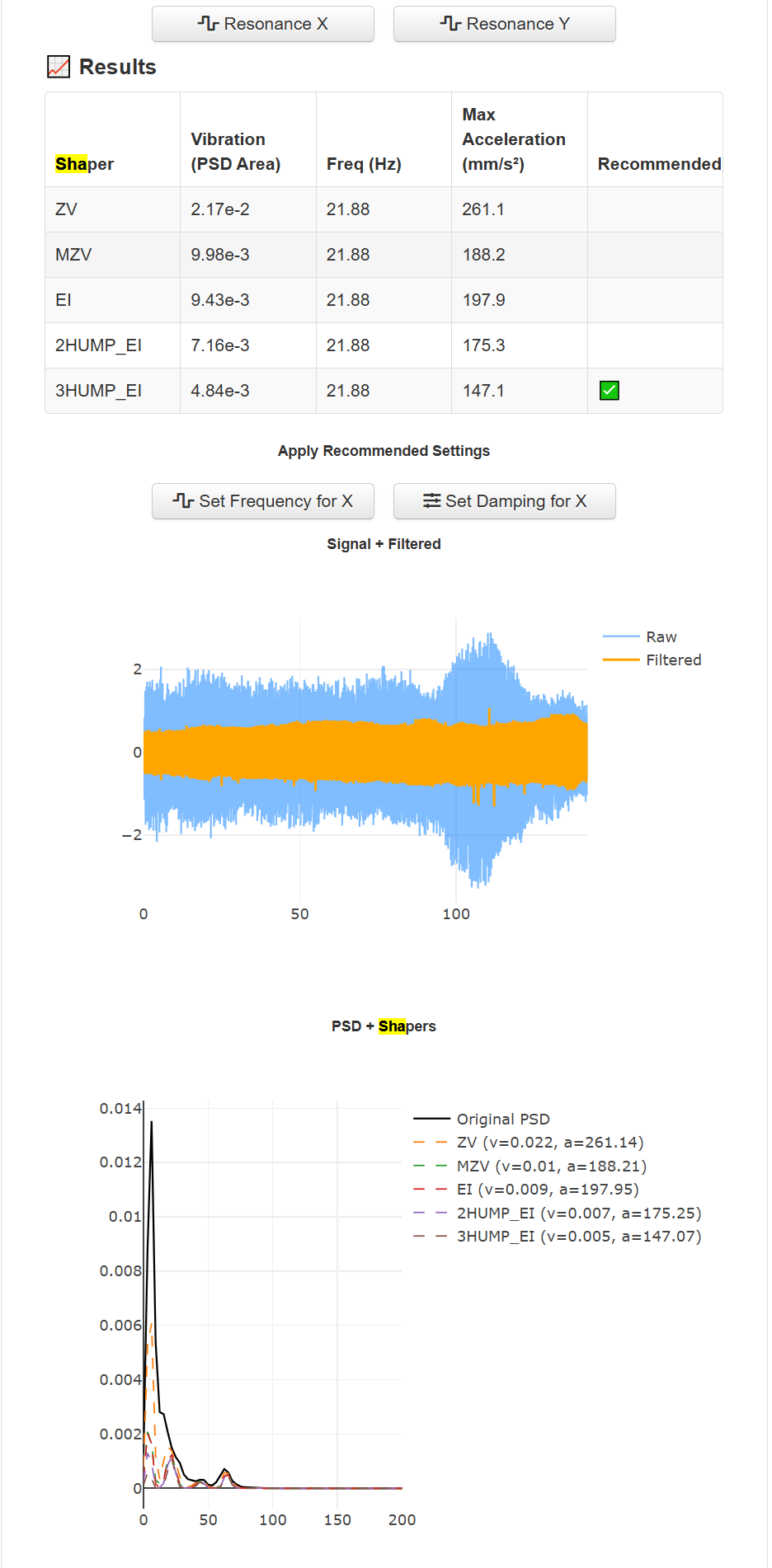Toggle the 2HUMP_EI legend entry
Image resolution: width=772 pixels, height=1568 pixels.
click(x=578, y=1214)
